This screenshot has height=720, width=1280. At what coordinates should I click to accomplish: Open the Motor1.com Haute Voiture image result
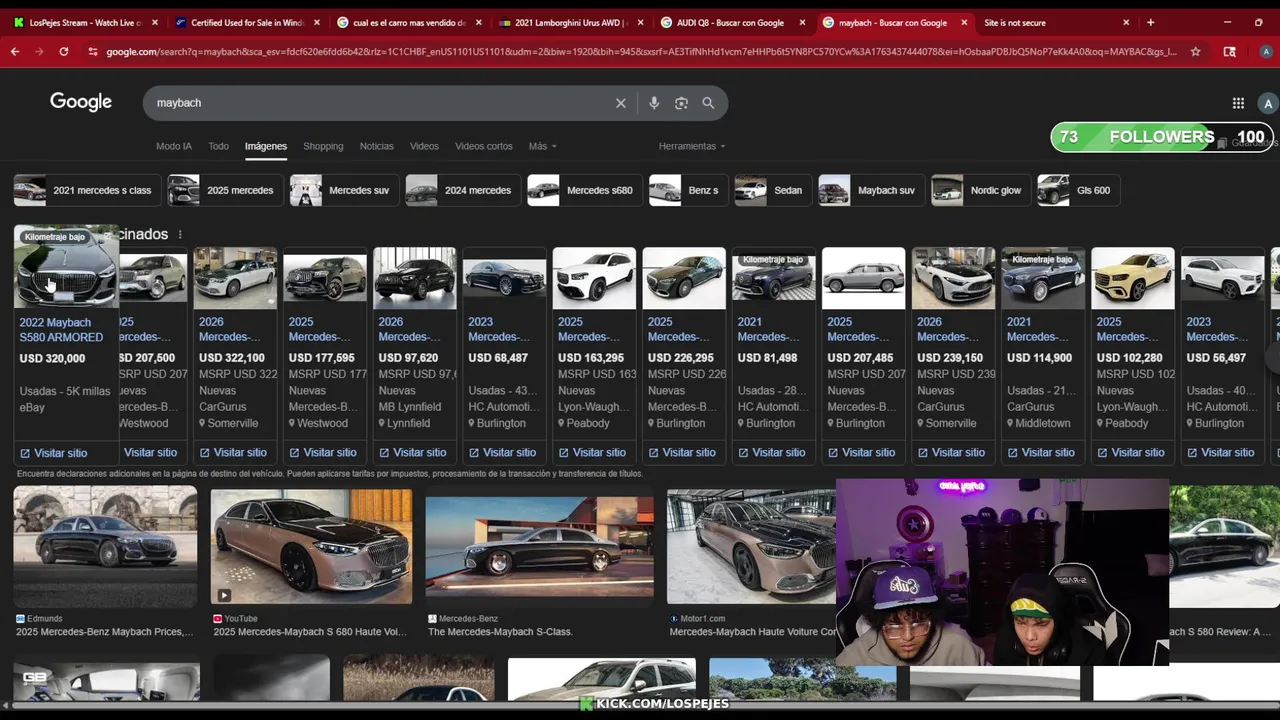click(x=752, y=546)
